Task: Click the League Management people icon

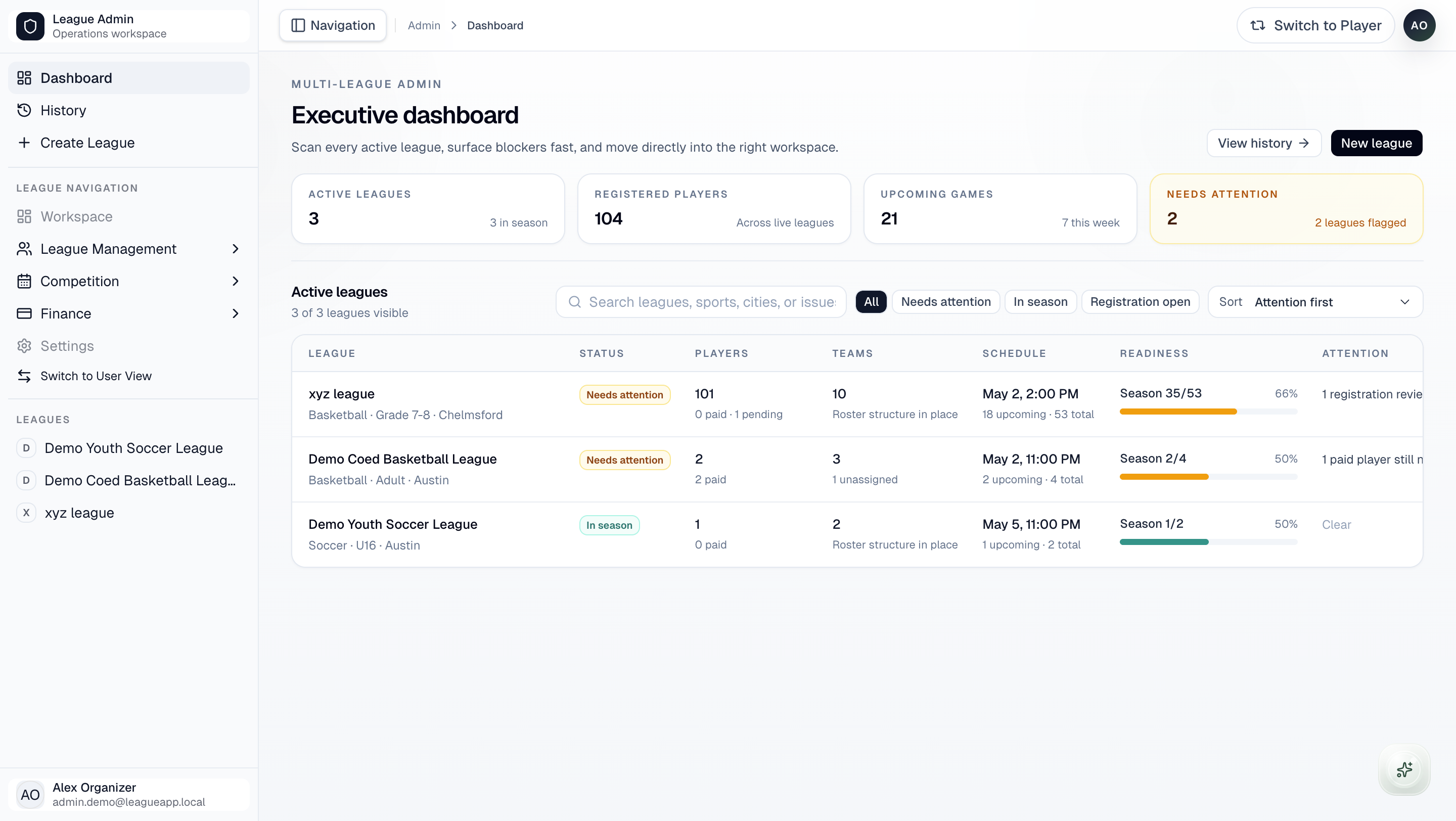Action: point(24,249)
